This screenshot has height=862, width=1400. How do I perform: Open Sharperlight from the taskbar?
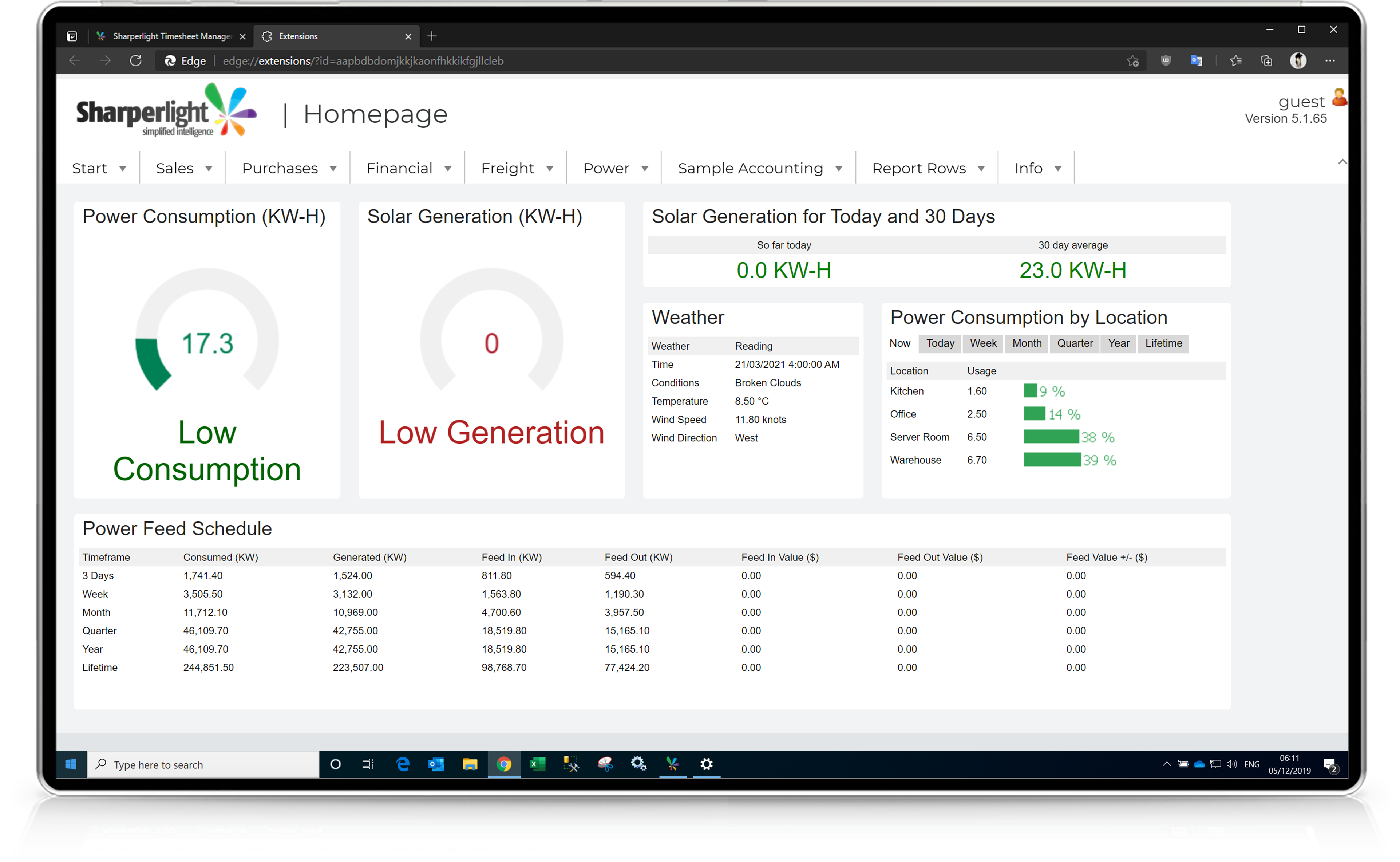[672, 764]
